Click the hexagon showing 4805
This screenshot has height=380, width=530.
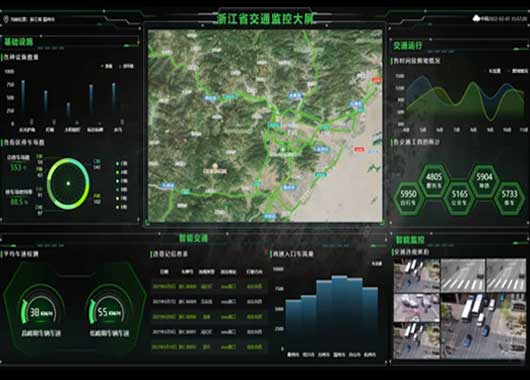(x=434, y=180)
